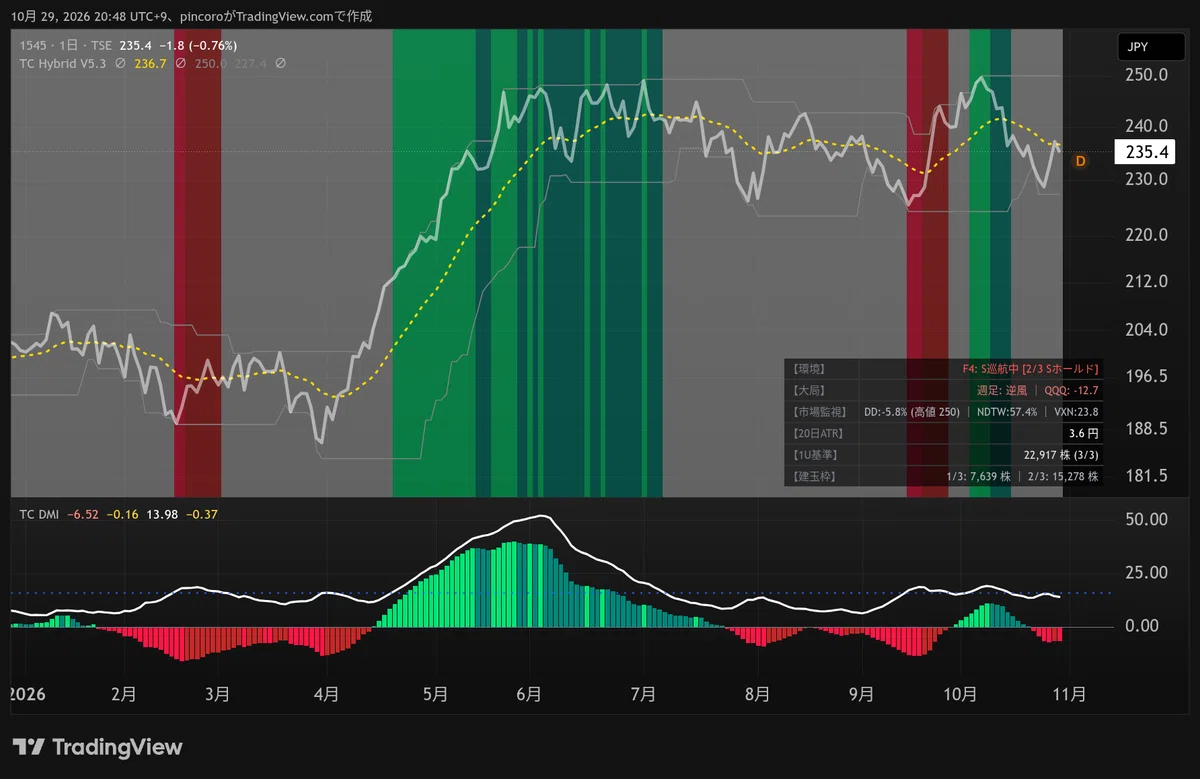Click the 8月 label on time axis

pos(757,693)
